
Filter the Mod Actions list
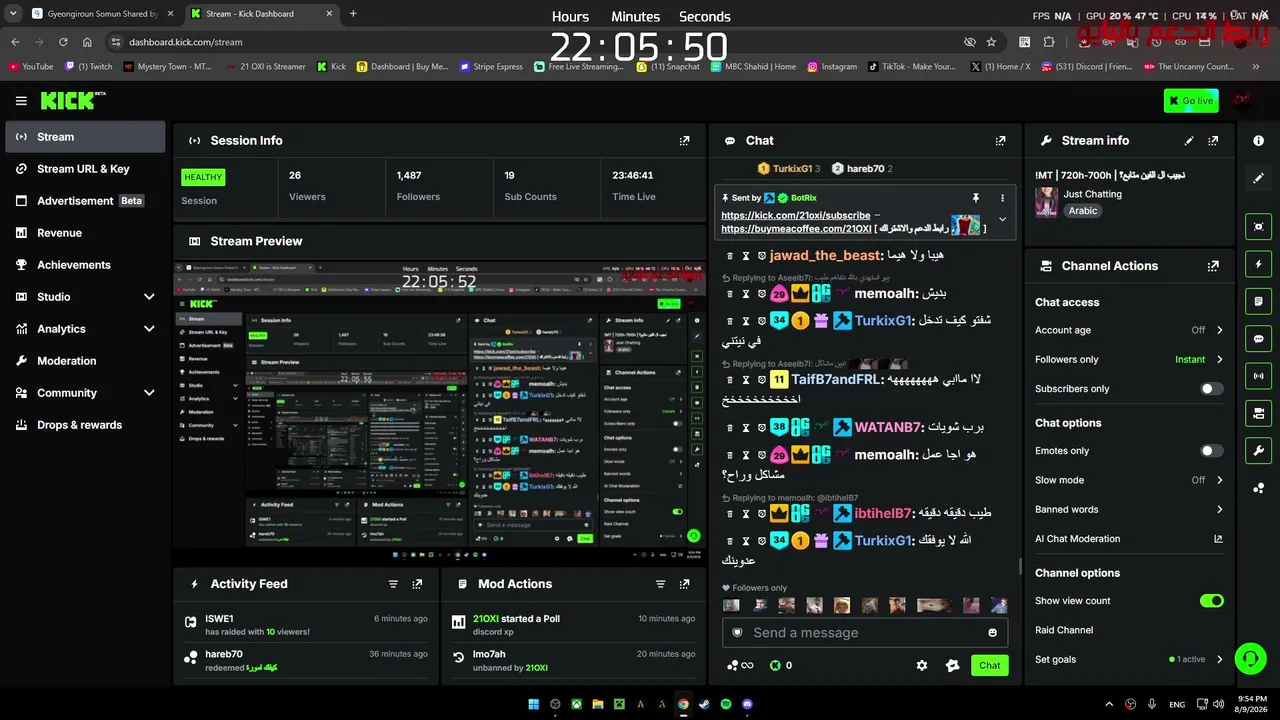click(x=660, y=584)
